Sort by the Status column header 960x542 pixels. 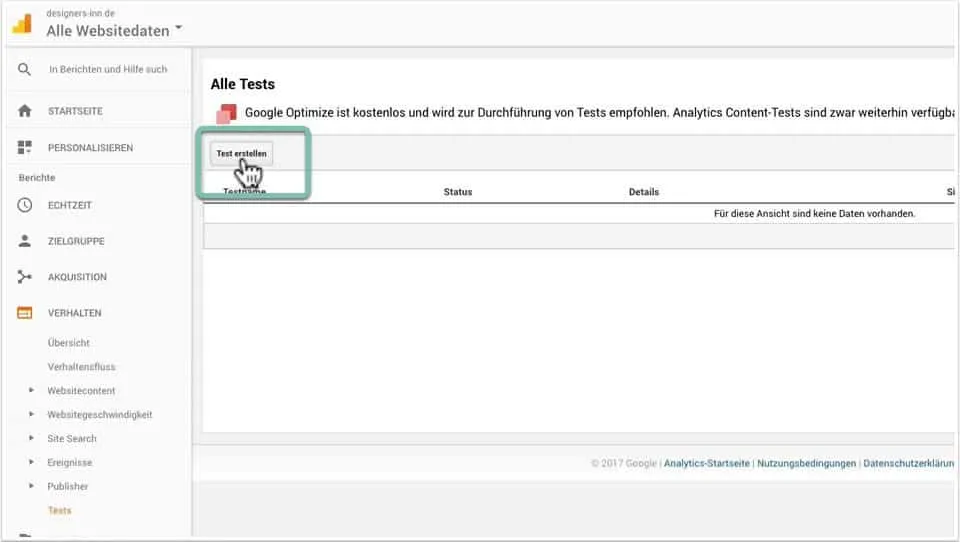coord(457,192)
